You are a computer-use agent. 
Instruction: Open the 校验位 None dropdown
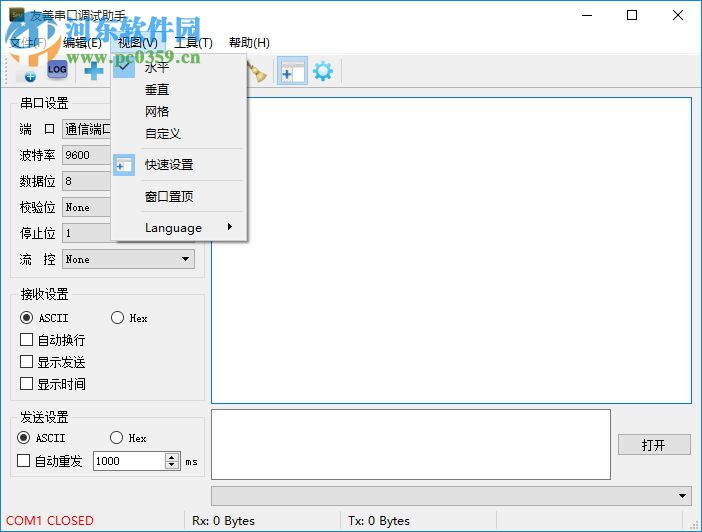click(x=87, y=207)
